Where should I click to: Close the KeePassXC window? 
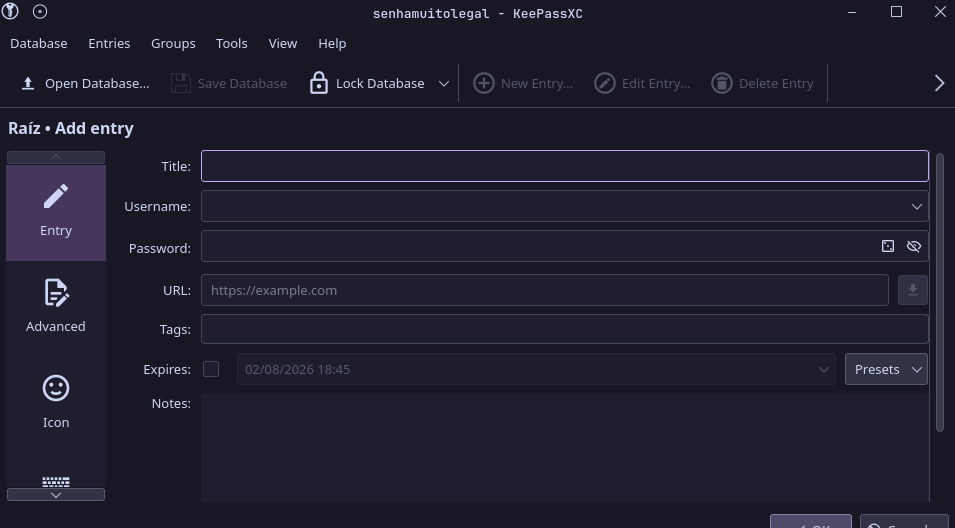[940, 12]
